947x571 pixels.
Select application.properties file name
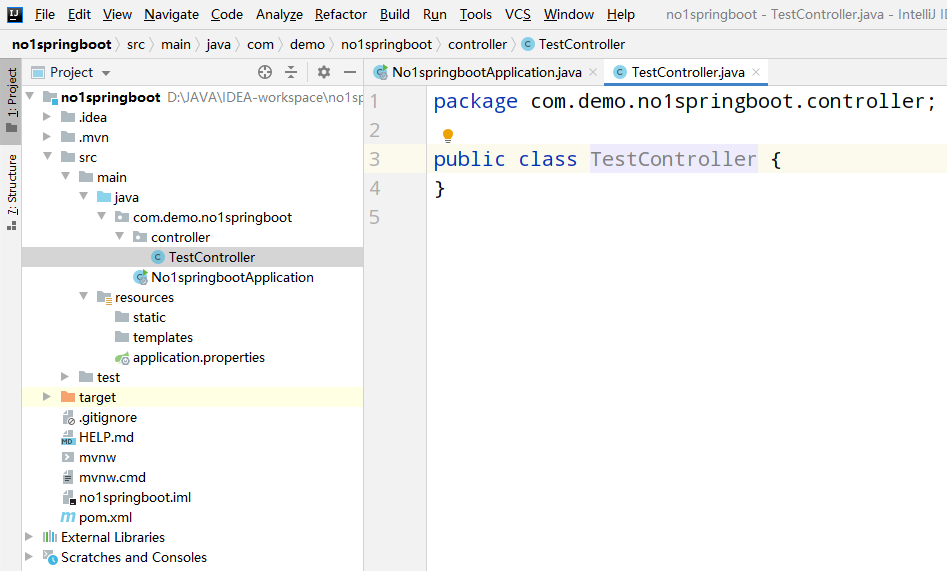(199, 357)
